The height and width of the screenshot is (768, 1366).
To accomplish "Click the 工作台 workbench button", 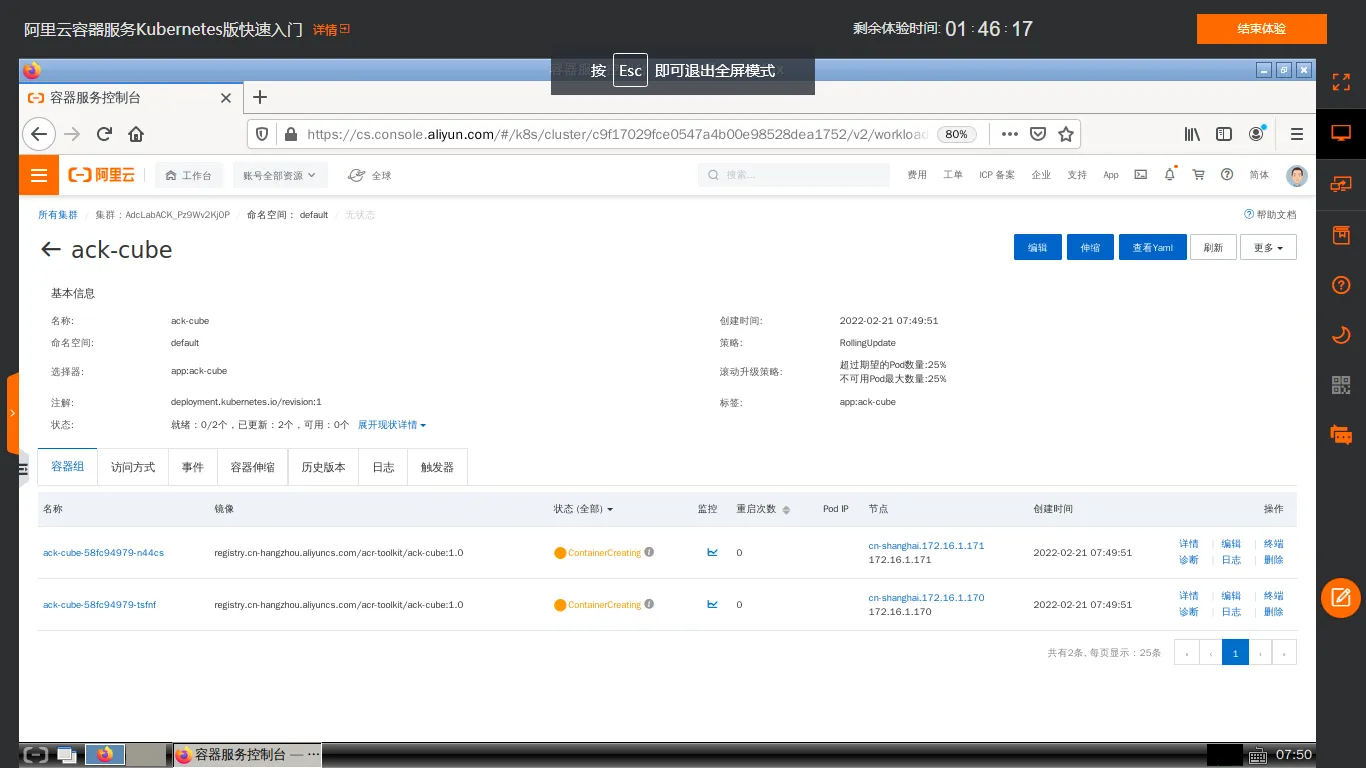I will [x=188, y=175].
